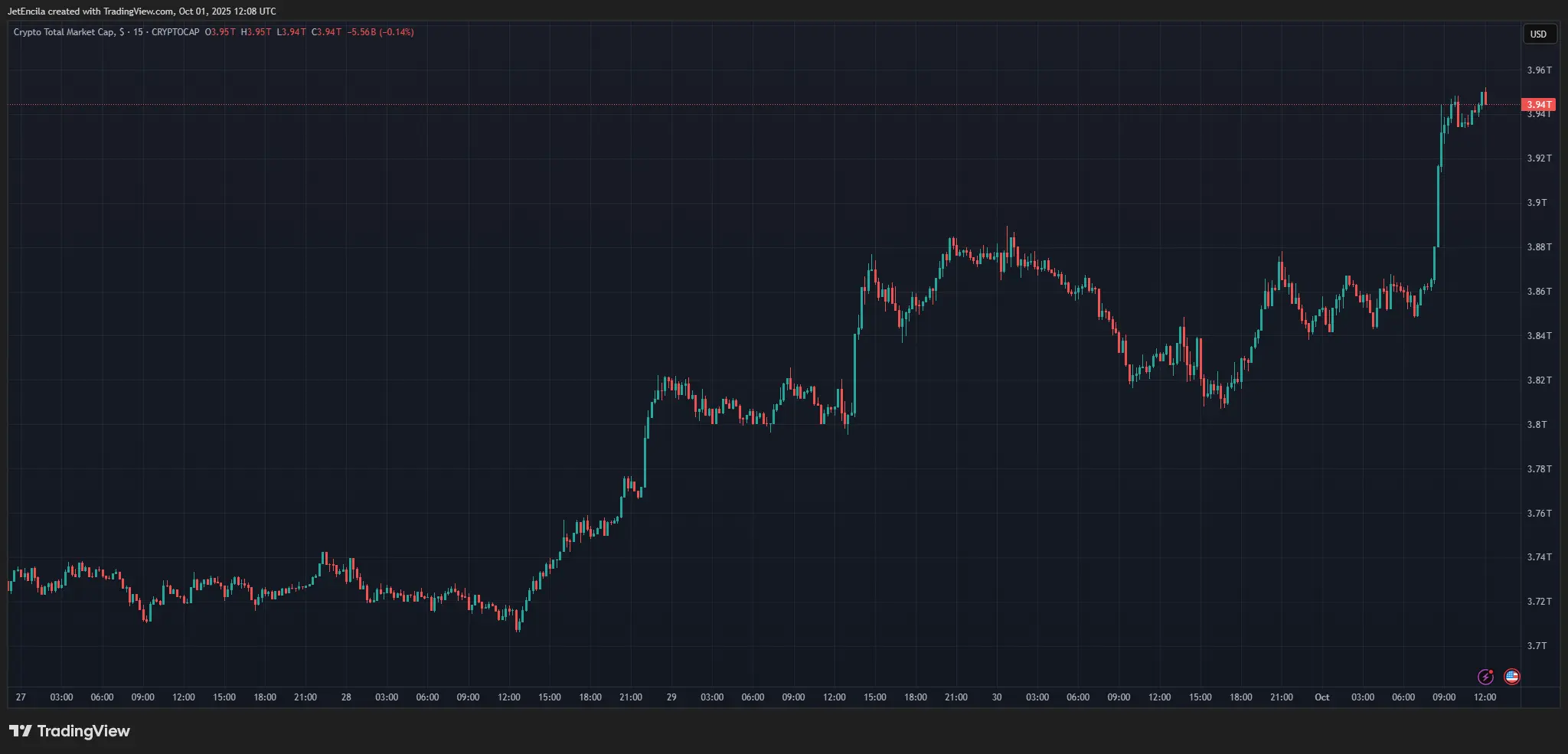Click the 3.78T price axis label

tap(1539, 469)
